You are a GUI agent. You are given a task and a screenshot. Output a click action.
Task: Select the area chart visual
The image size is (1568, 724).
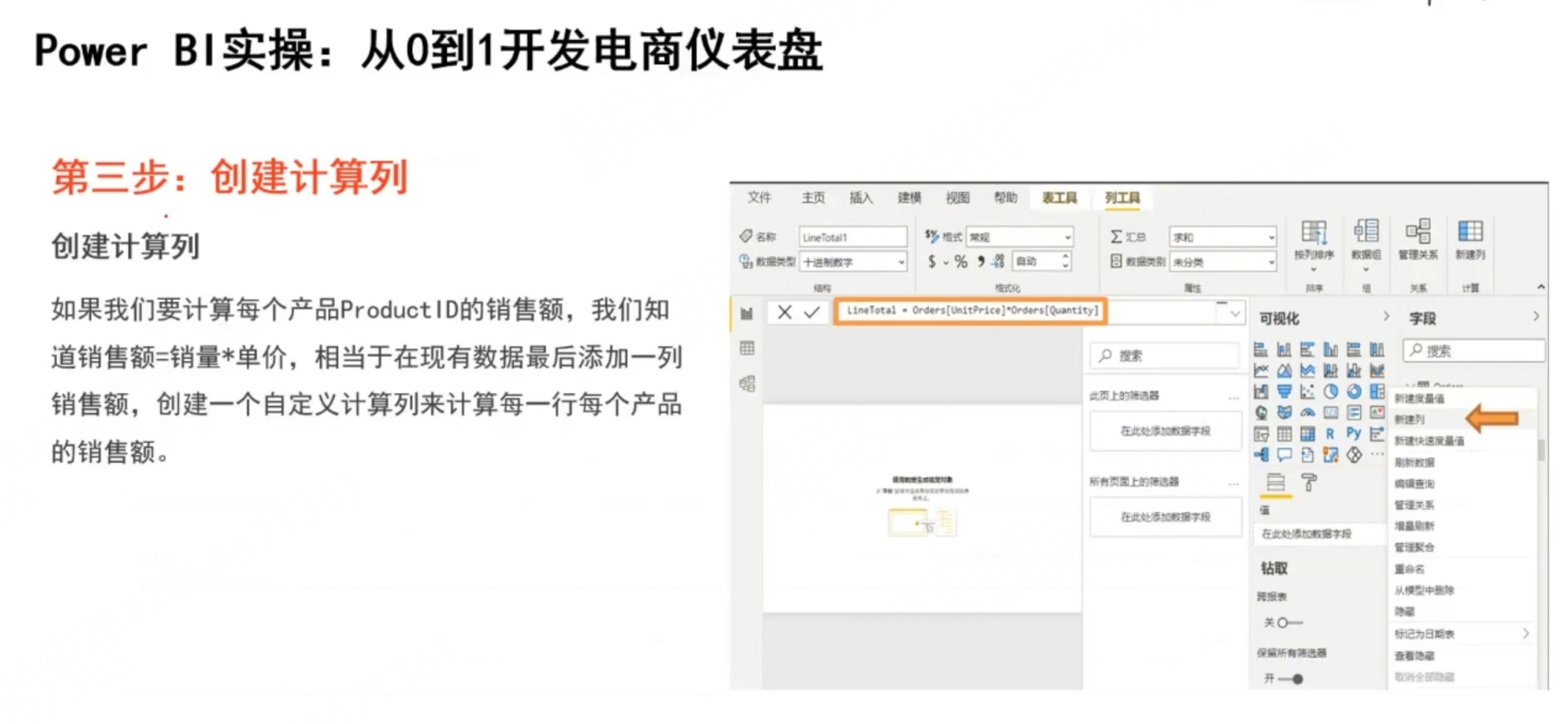[x=1284, y=370]
